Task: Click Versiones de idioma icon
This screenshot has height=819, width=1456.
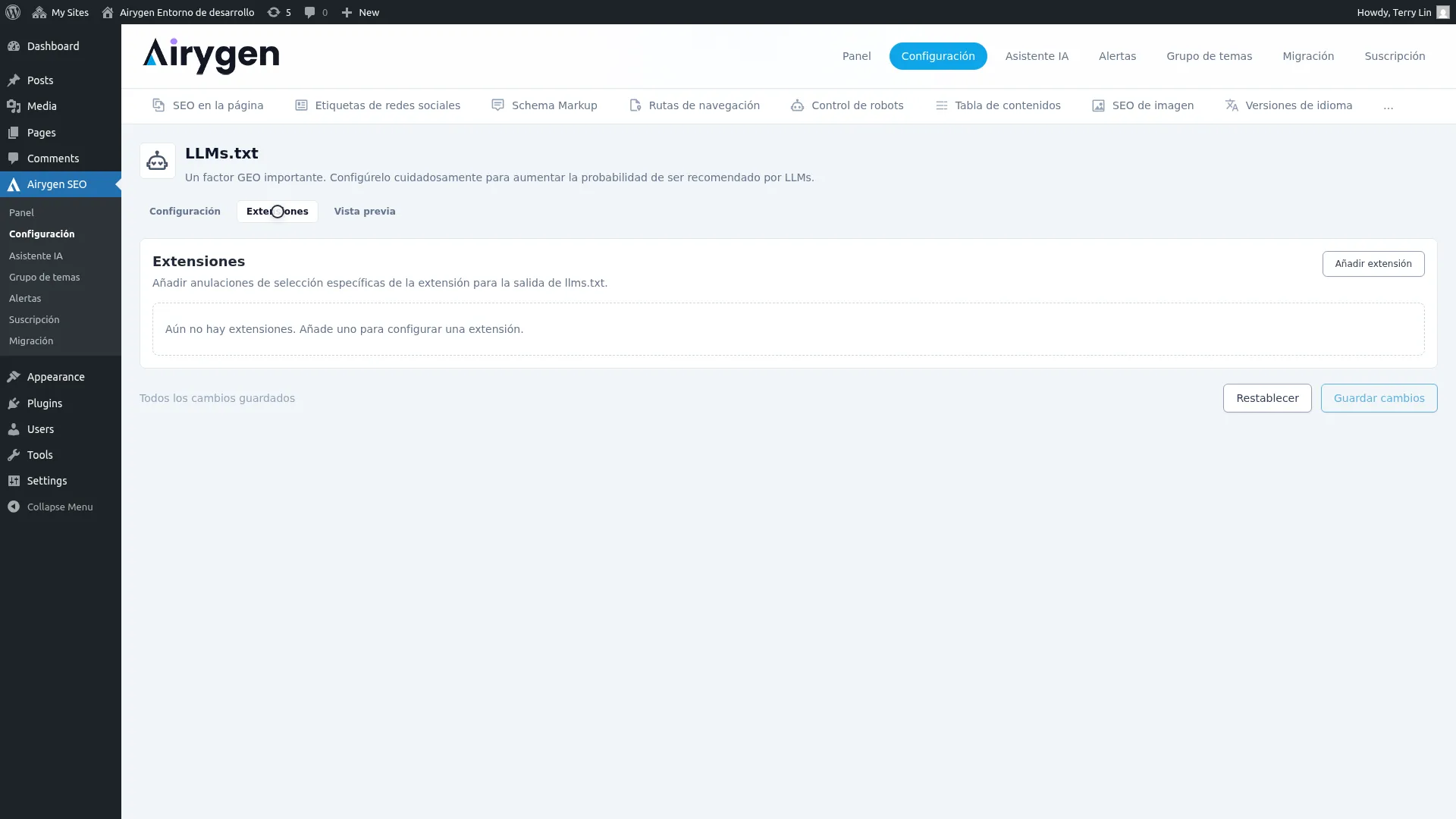Action: tap(1232, 105)
